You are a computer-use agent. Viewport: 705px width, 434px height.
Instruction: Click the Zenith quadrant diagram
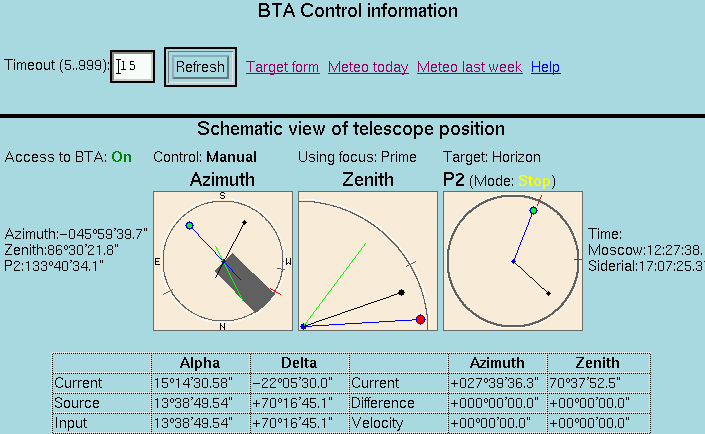pos(368,261)
